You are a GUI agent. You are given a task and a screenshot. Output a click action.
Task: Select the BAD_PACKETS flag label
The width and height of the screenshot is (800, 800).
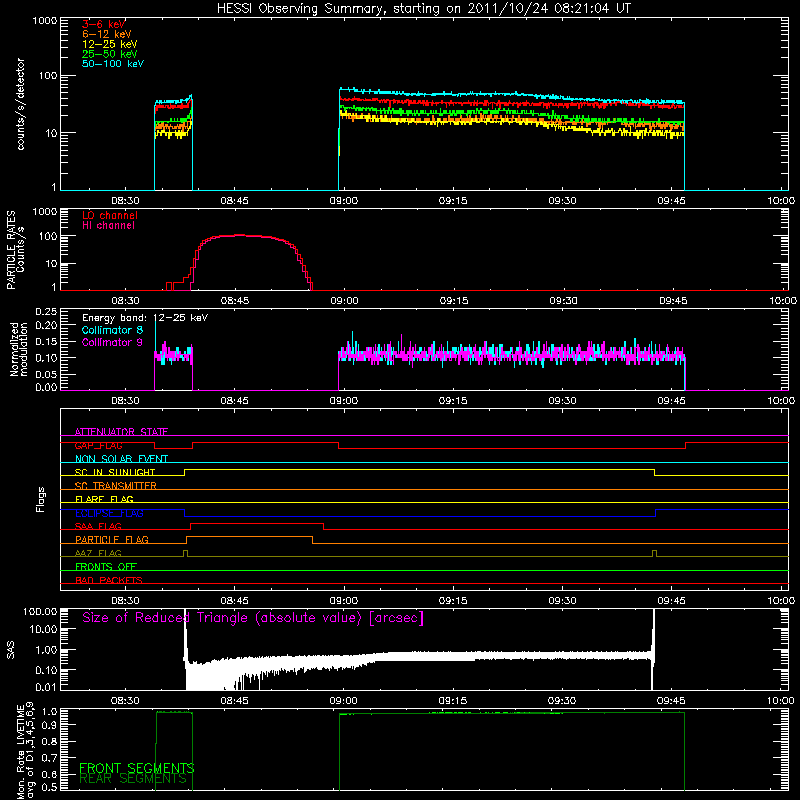click(x=109, y=580)
